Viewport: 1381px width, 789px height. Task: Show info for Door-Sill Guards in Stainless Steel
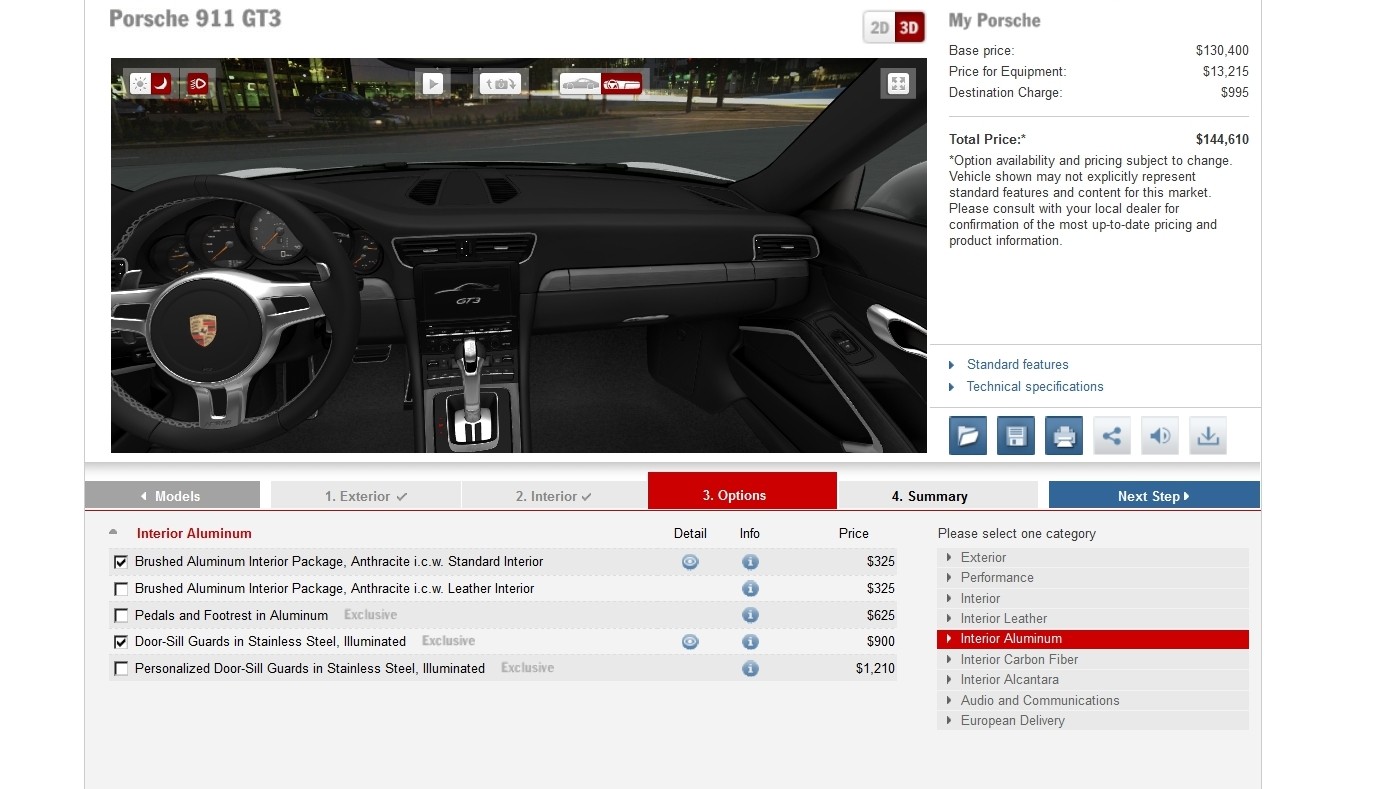750,642
